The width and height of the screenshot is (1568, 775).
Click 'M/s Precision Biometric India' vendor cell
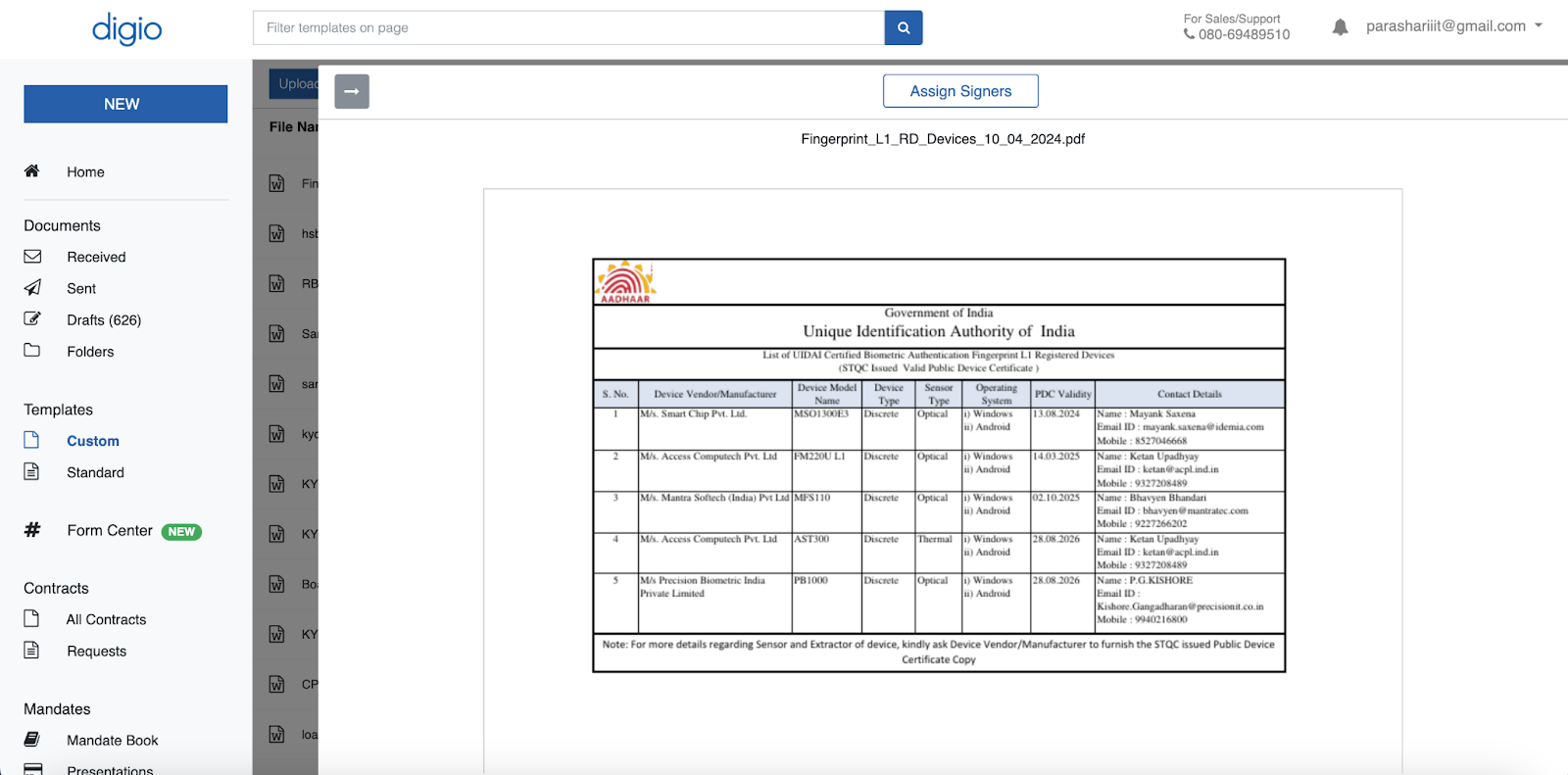pos(715,603)
